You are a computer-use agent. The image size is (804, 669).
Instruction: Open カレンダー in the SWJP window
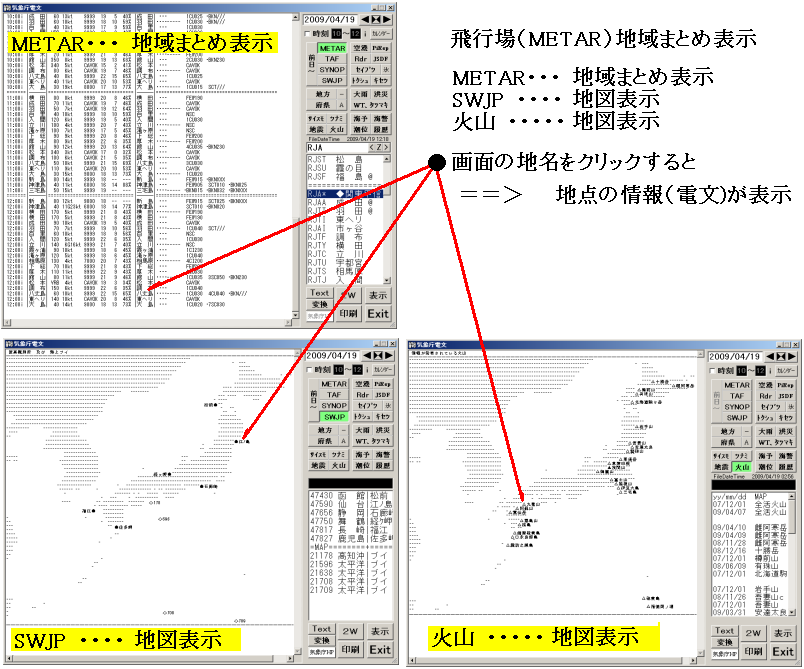pyautogui.click(x=383, y=370)
